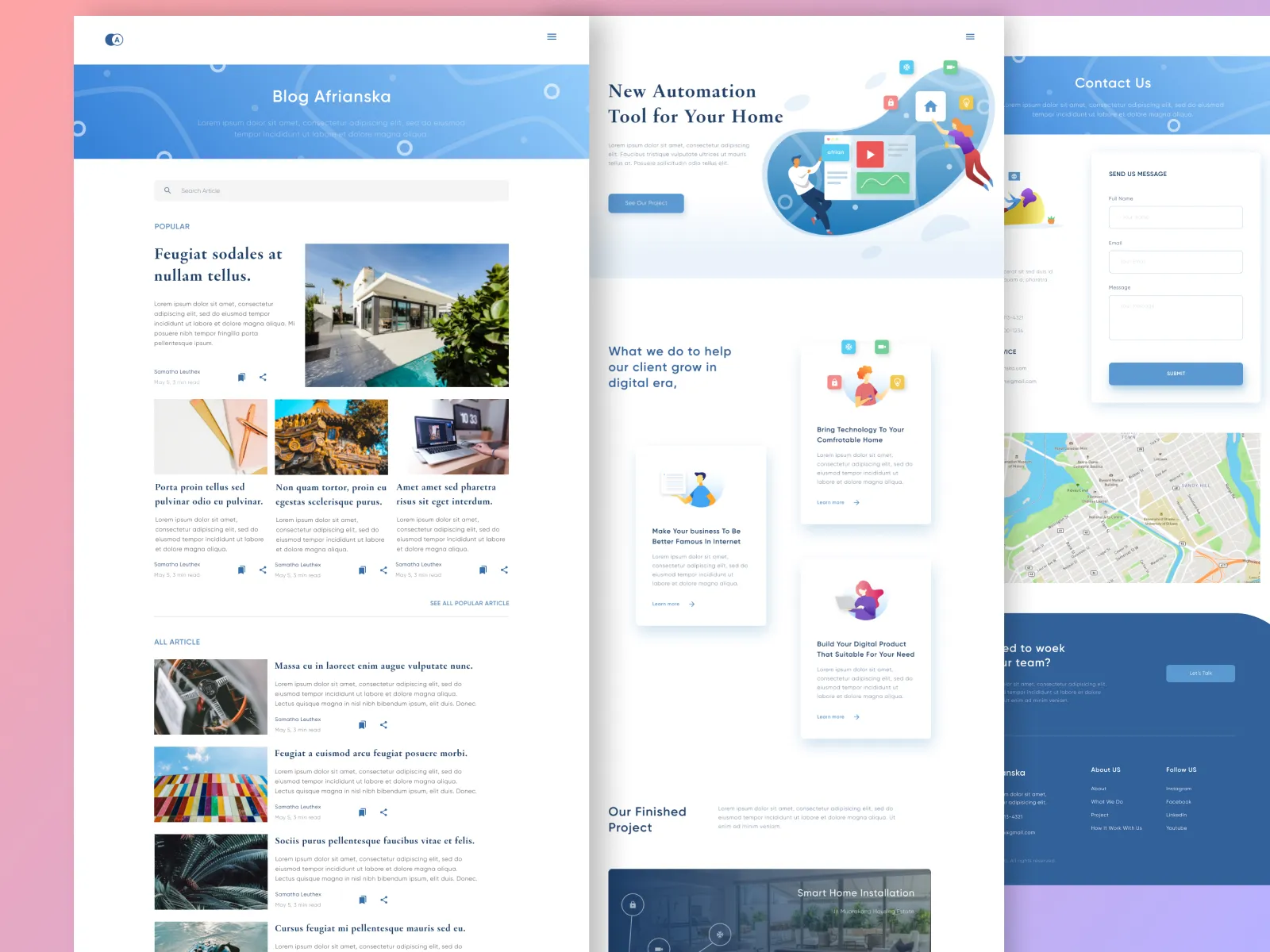Image resolution: width=1270 pixels, height=952 pixels.
Task: Select the green video camera icon
Action: click(950, 67)
